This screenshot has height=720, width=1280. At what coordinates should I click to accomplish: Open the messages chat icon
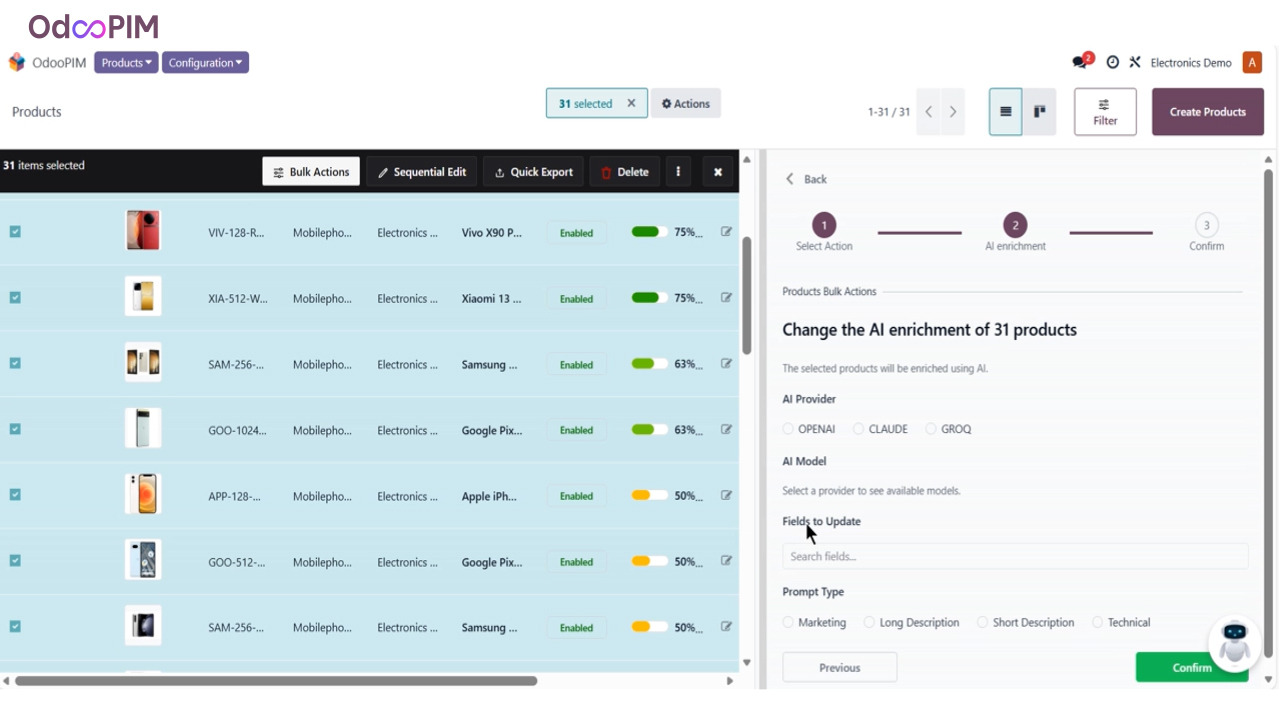(x=1080, y=62)
